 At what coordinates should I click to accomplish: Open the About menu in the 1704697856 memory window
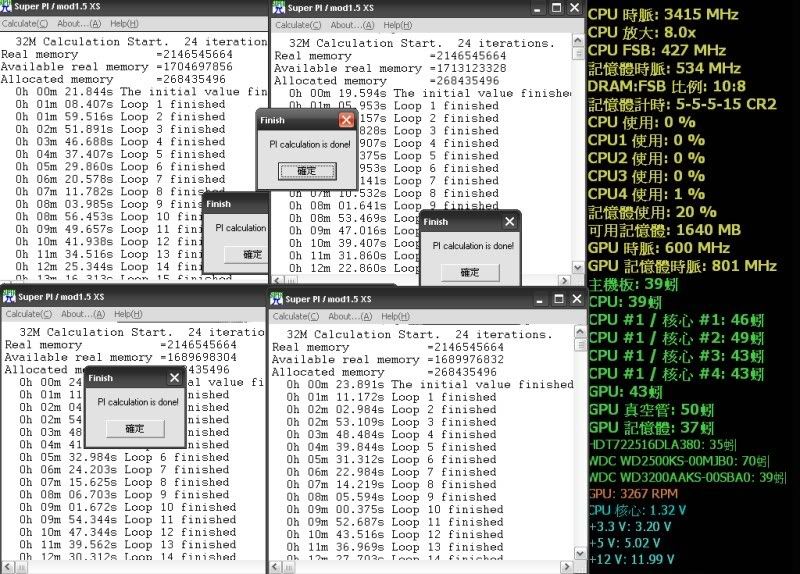(79, 23)
